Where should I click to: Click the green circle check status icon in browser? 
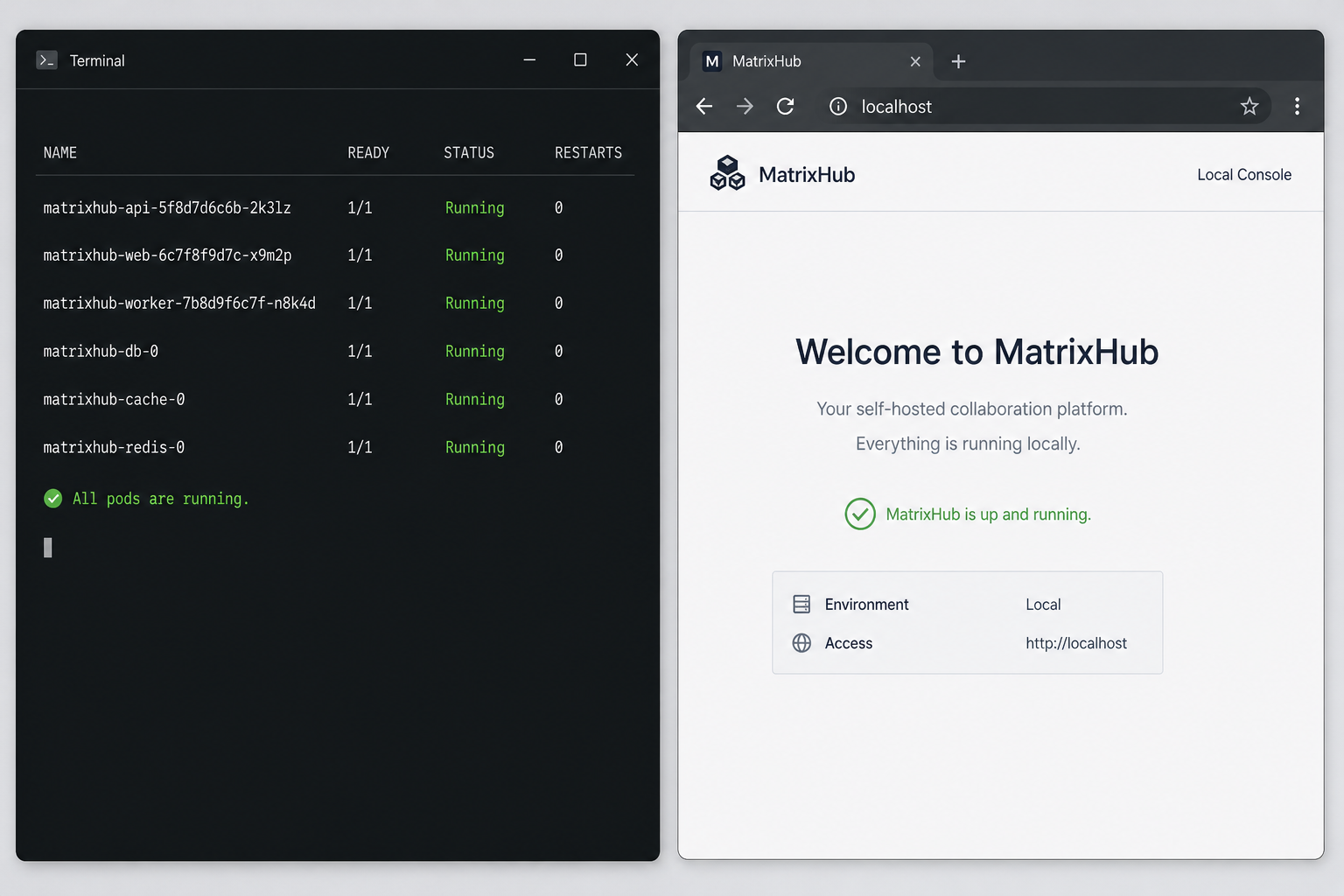(x=860, y=514)
